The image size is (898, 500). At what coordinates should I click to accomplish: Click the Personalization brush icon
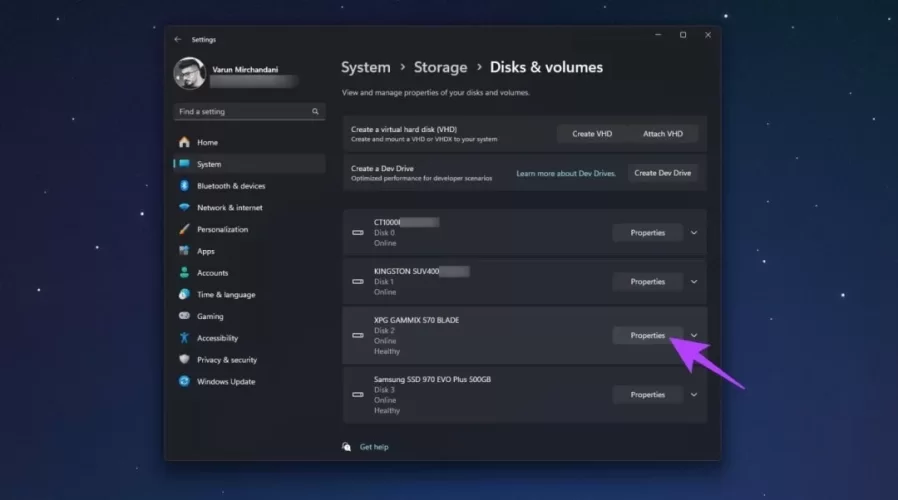tap(184, 230)
